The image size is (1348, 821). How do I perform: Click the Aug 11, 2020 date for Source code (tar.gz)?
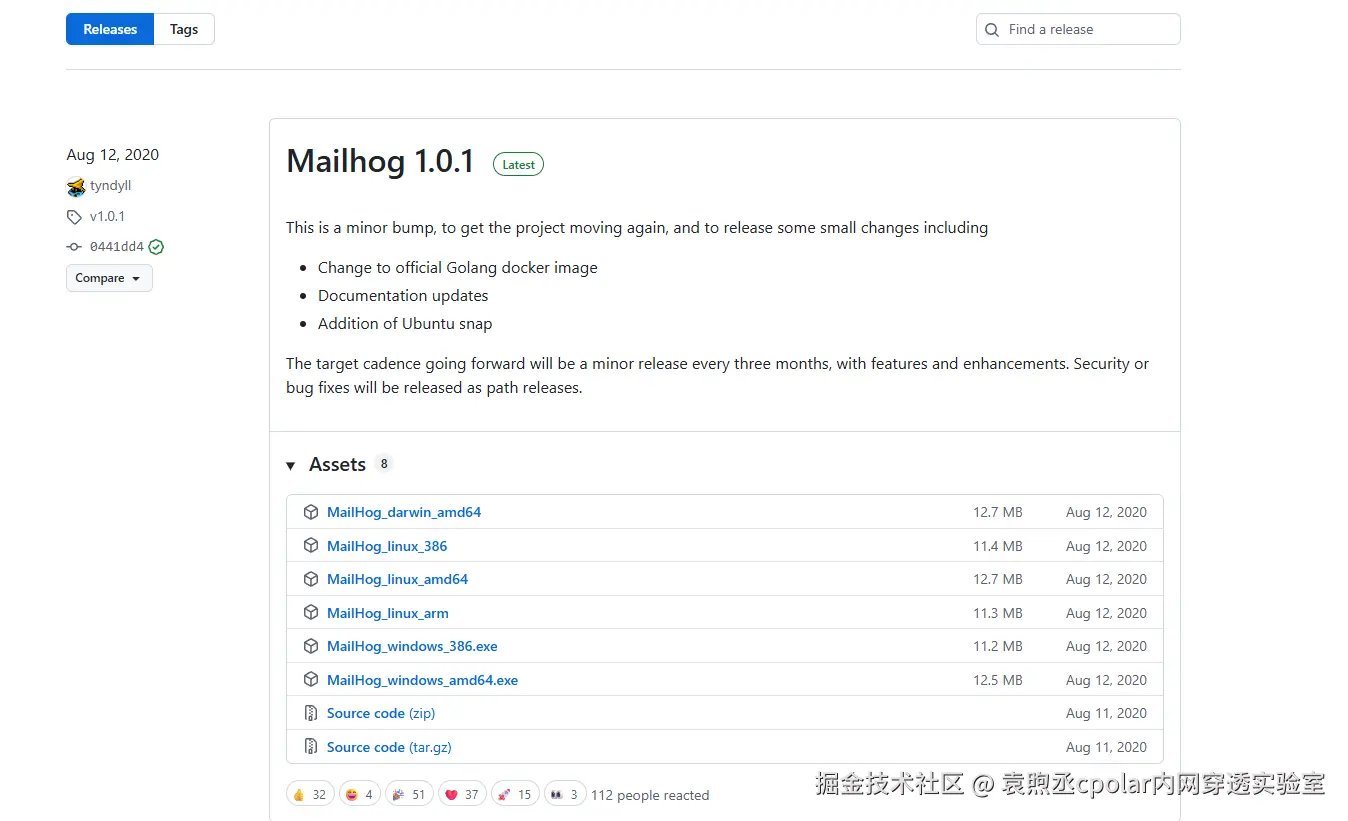coord(1106,747)
